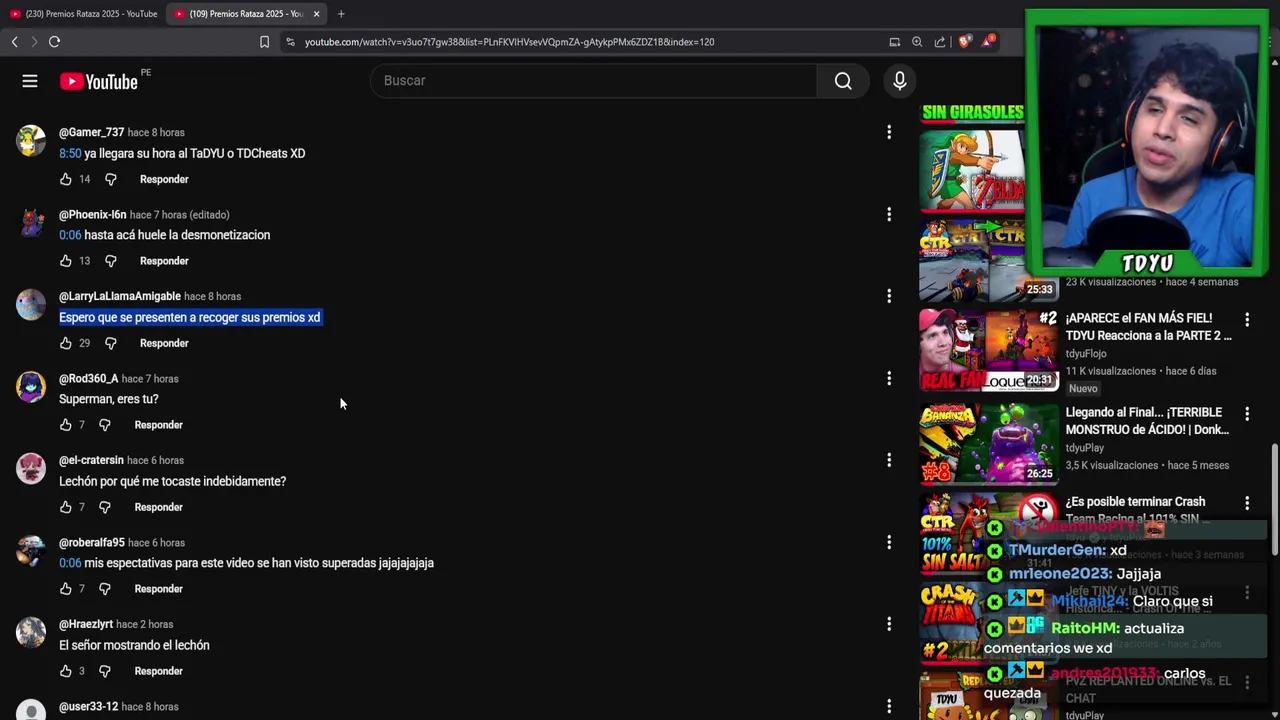
Task: Open options for 'Llegando al Final' video
Action: [x=1247, y=413]
